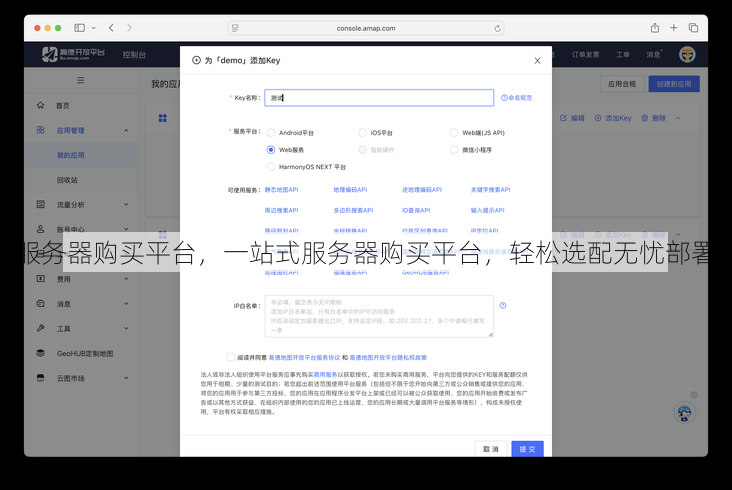Select the HarmonyOS NEXT 平台 radio button
Viewport: 732px width, 490px height.
coord(271,167)
